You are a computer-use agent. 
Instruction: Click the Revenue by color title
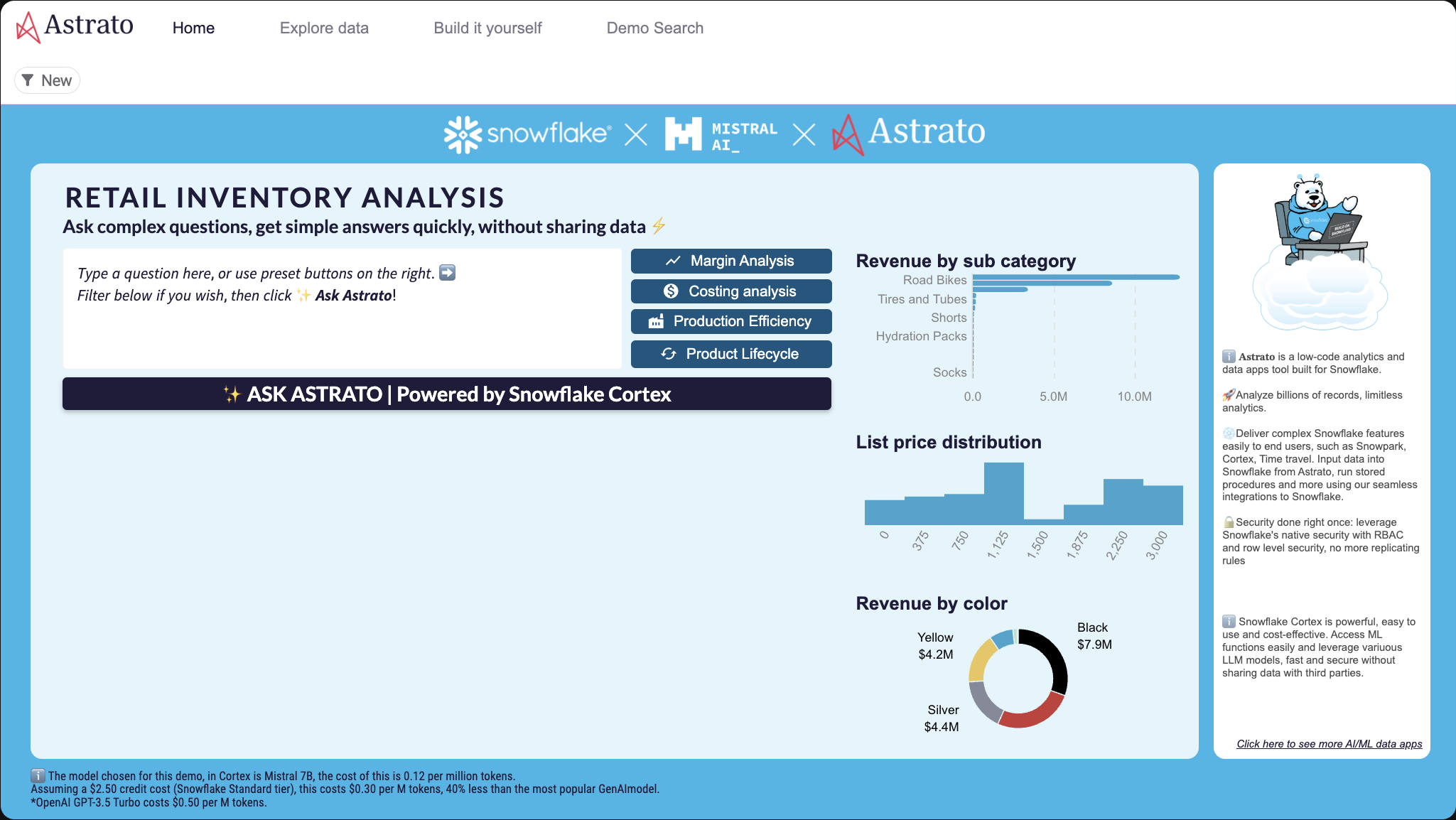coord(932,603)
